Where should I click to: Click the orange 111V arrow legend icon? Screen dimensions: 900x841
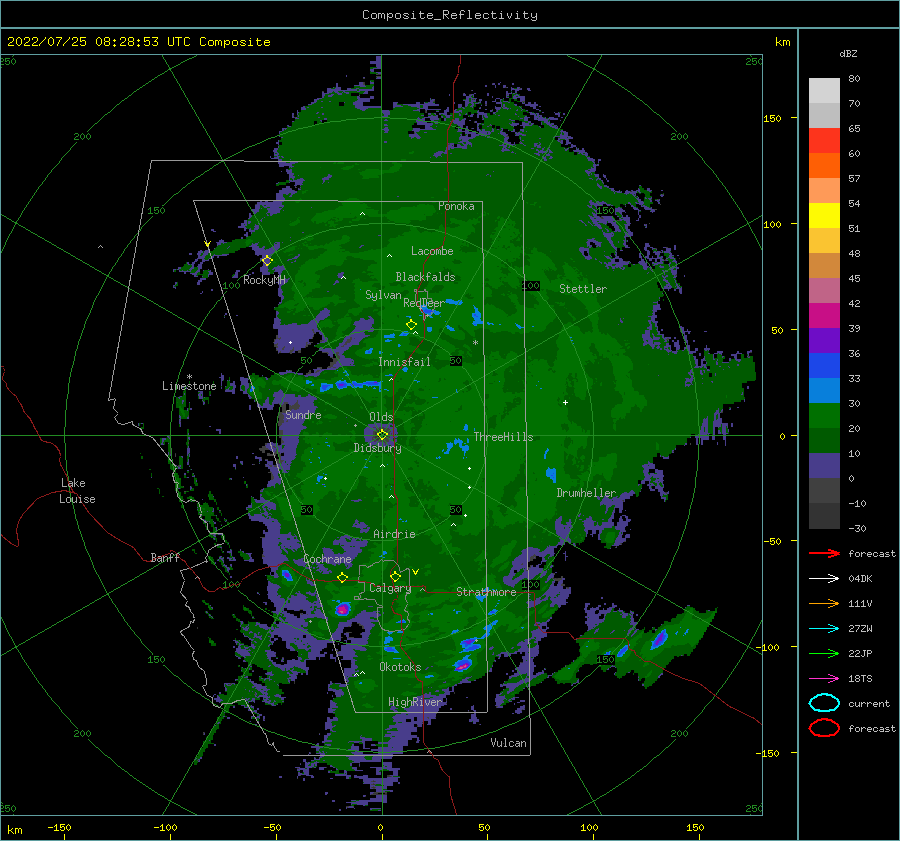click(824, 603)
